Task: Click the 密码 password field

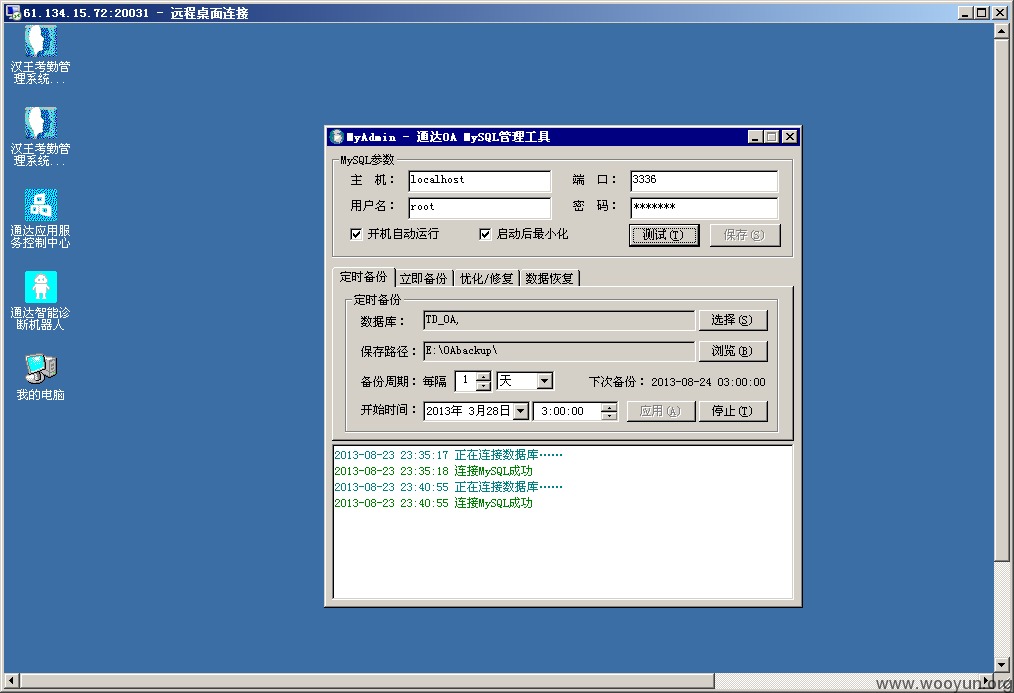Action: (x=704, y=208)
